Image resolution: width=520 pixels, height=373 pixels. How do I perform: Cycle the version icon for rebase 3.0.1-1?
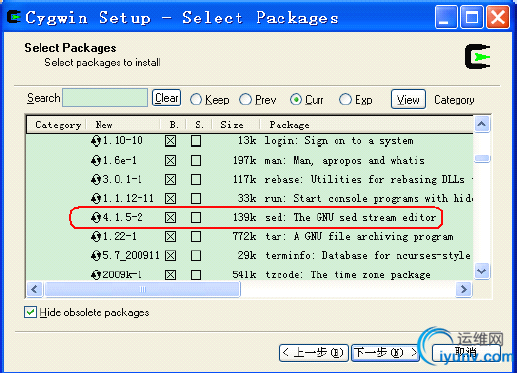(x=96, y=180)
